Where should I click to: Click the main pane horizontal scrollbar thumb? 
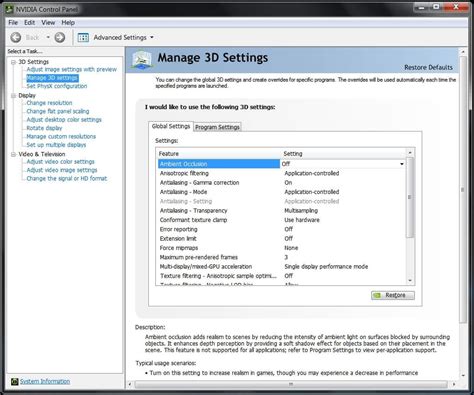point(291,384)
